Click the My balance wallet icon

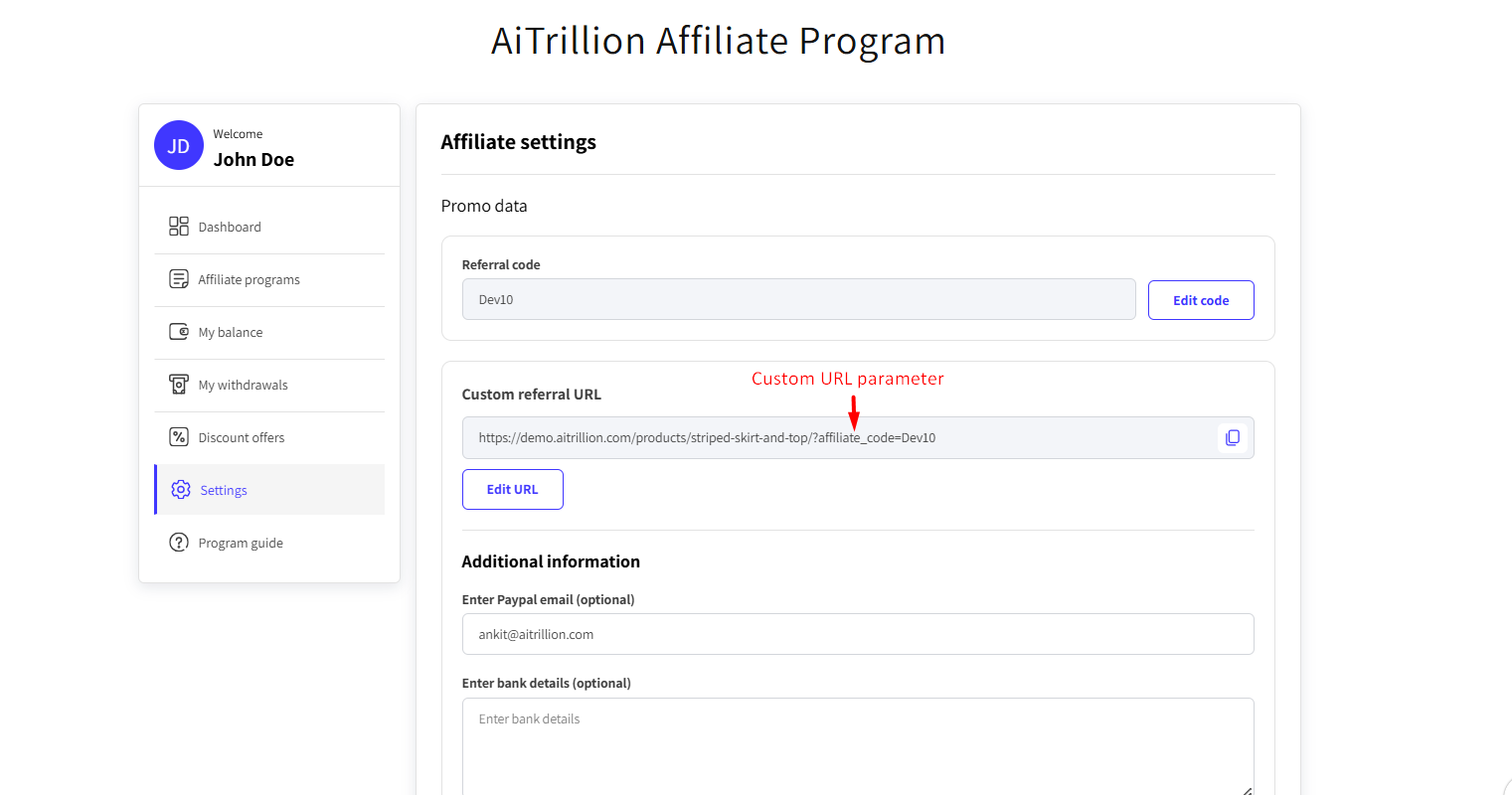coord(179,332)
